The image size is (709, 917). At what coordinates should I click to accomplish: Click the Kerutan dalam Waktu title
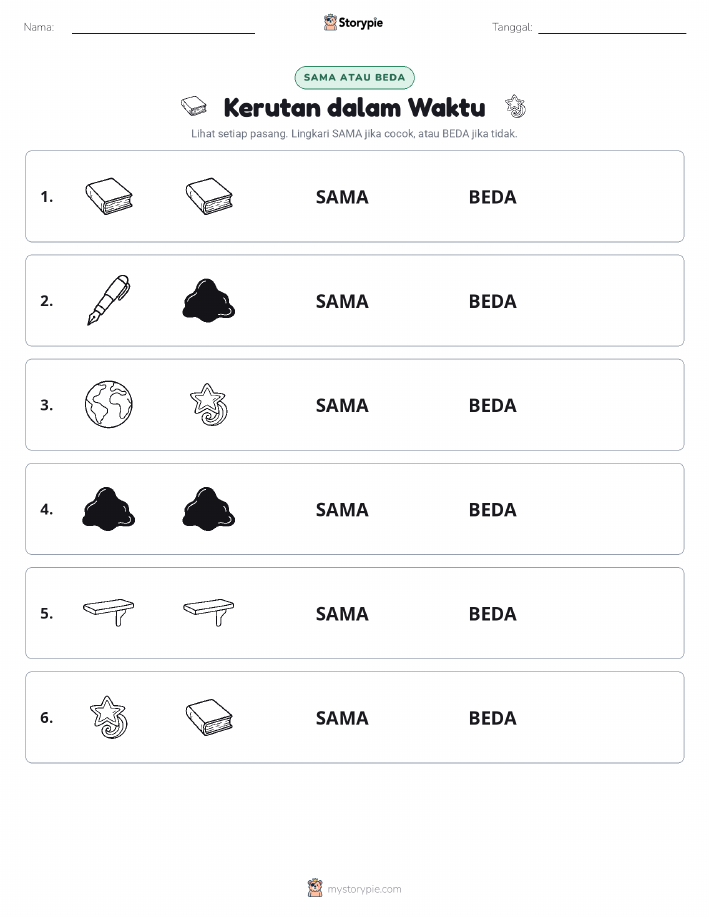click(354, 108)
